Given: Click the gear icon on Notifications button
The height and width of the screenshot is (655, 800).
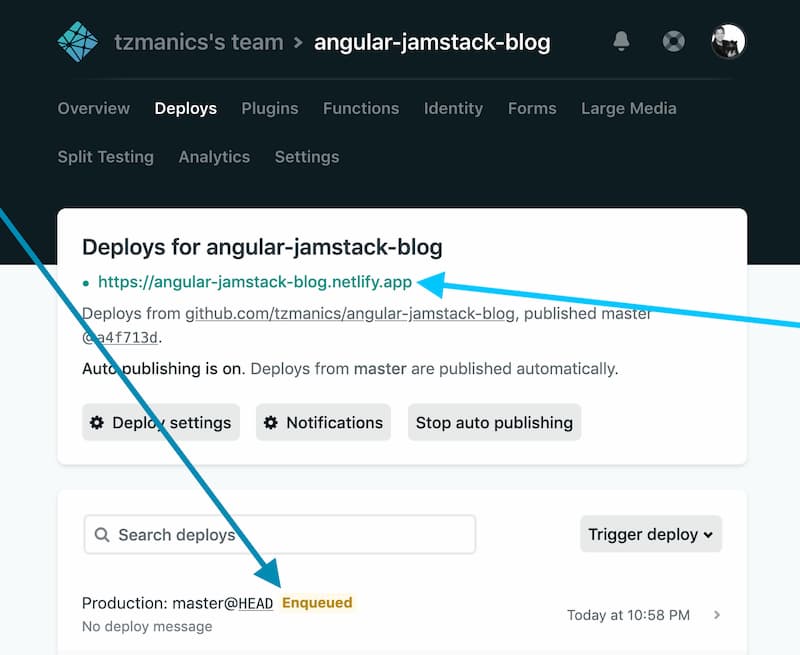Looking at the screenshot, I should [x=270, y=422].
